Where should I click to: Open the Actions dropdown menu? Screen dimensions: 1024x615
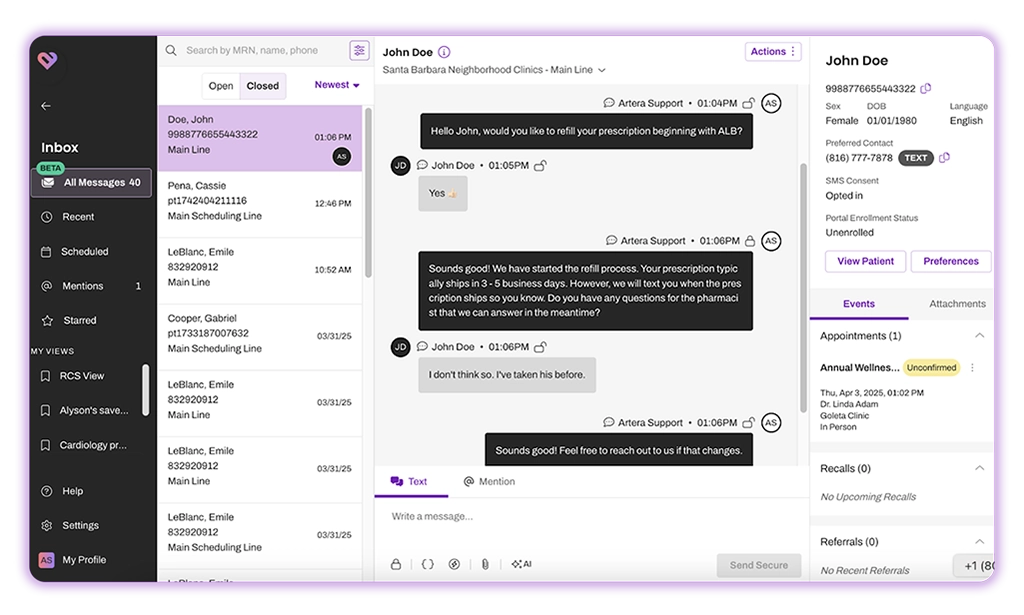[773, 52]
